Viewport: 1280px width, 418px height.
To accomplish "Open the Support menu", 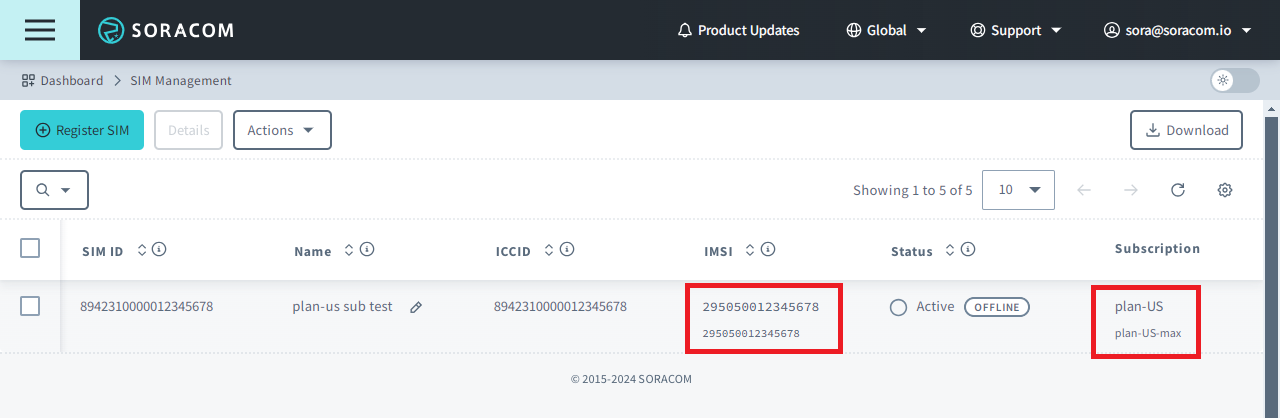I will [x=1016, y=30].
